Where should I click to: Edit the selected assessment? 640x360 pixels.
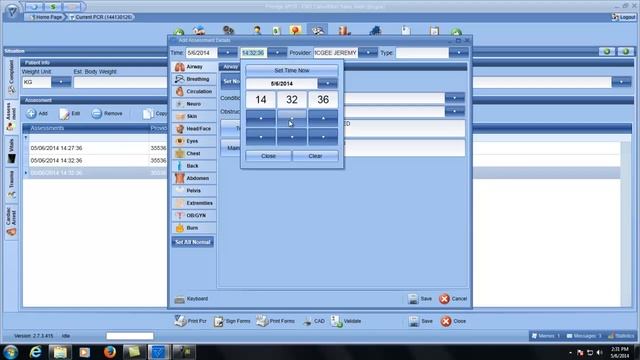[69, 113]
